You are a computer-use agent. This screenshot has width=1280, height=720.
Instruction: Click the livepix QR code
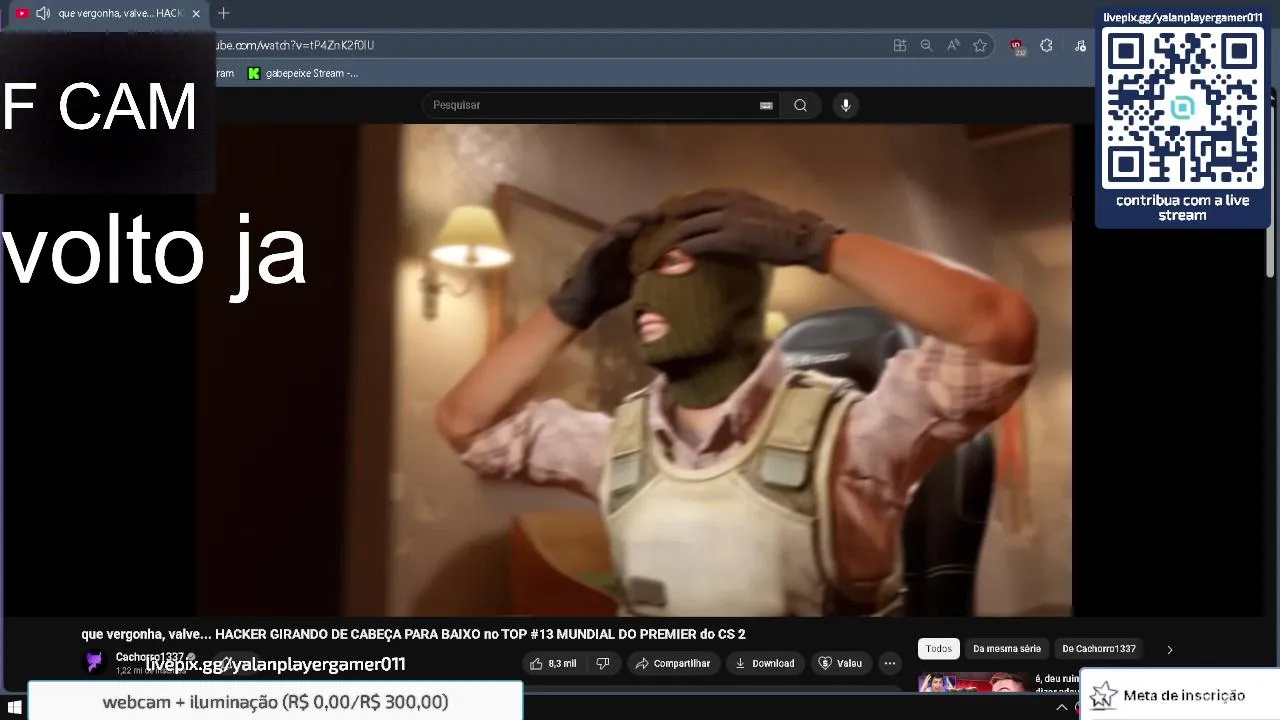click(x=1182, y=108)
